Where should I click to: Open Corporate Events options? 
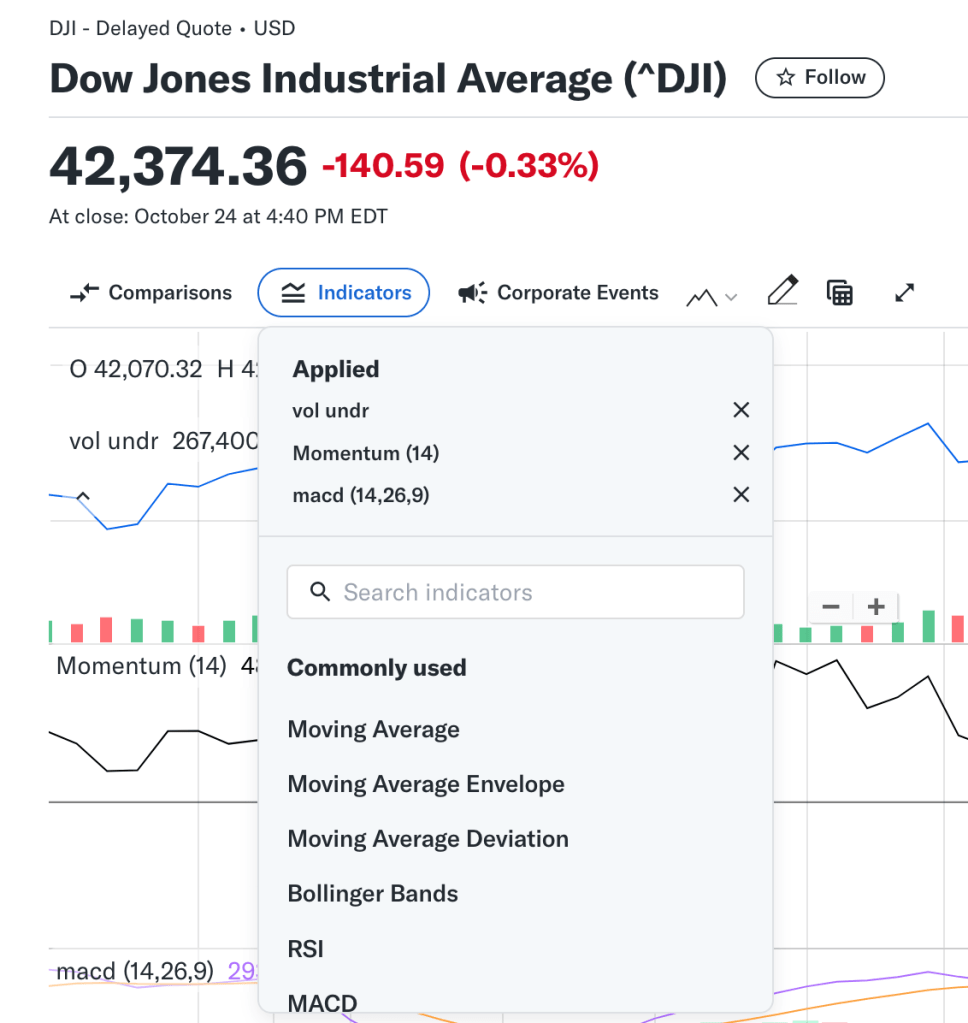(558, 293)
